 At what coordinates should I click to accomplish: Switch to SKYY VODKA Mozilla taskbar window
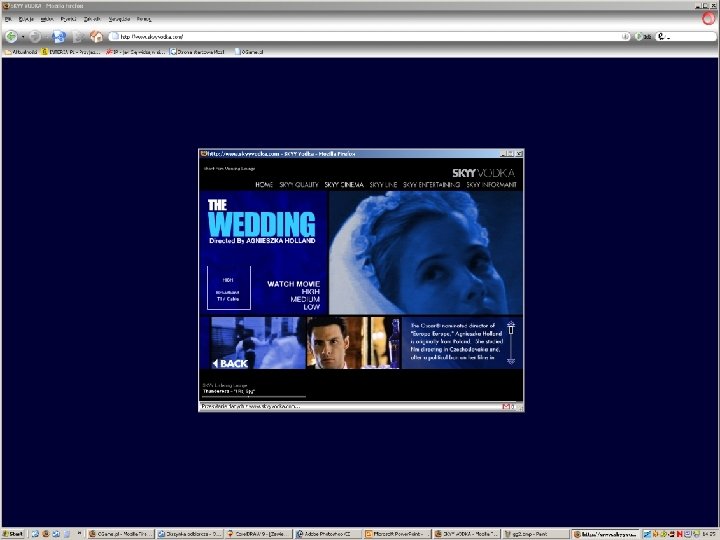click(467, 534)
